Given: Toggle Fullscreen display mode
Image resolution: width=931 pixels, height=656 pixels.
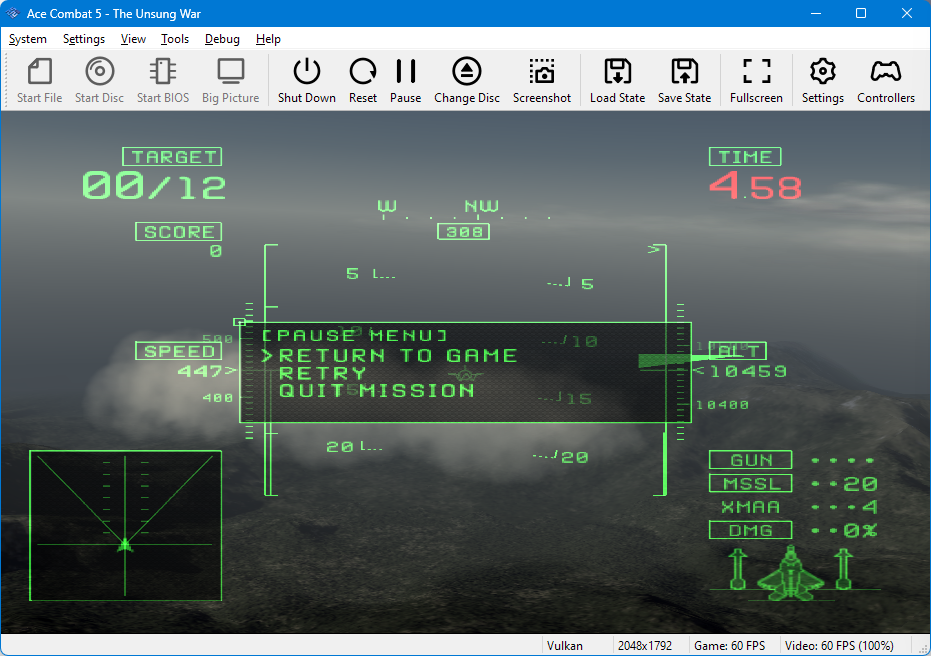Looking at the screenshot, I should click(x=756, y=79).
